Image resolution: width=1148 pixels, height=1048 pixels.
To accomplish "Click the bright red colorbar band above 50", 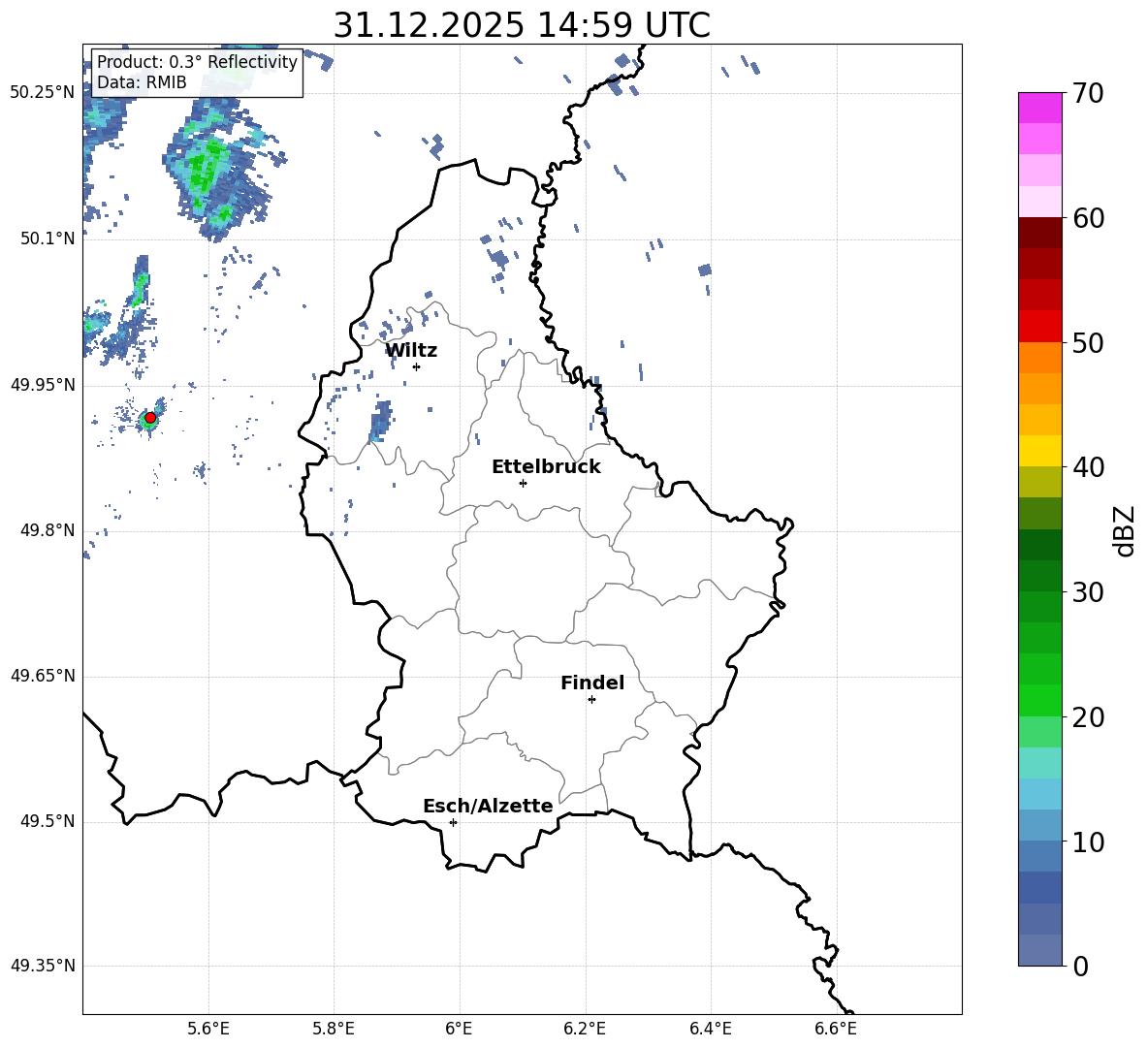I will pyautogui.click(x=1040, y=327).
